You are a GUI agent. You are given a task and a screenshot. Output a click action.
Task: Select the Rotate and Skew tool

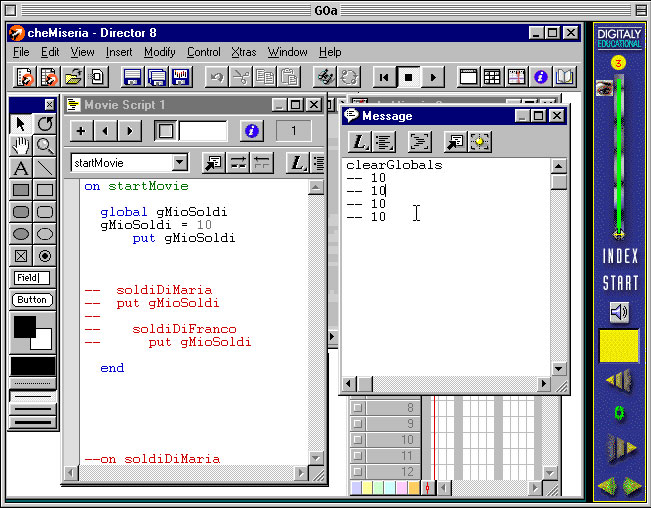click(44, 124)
